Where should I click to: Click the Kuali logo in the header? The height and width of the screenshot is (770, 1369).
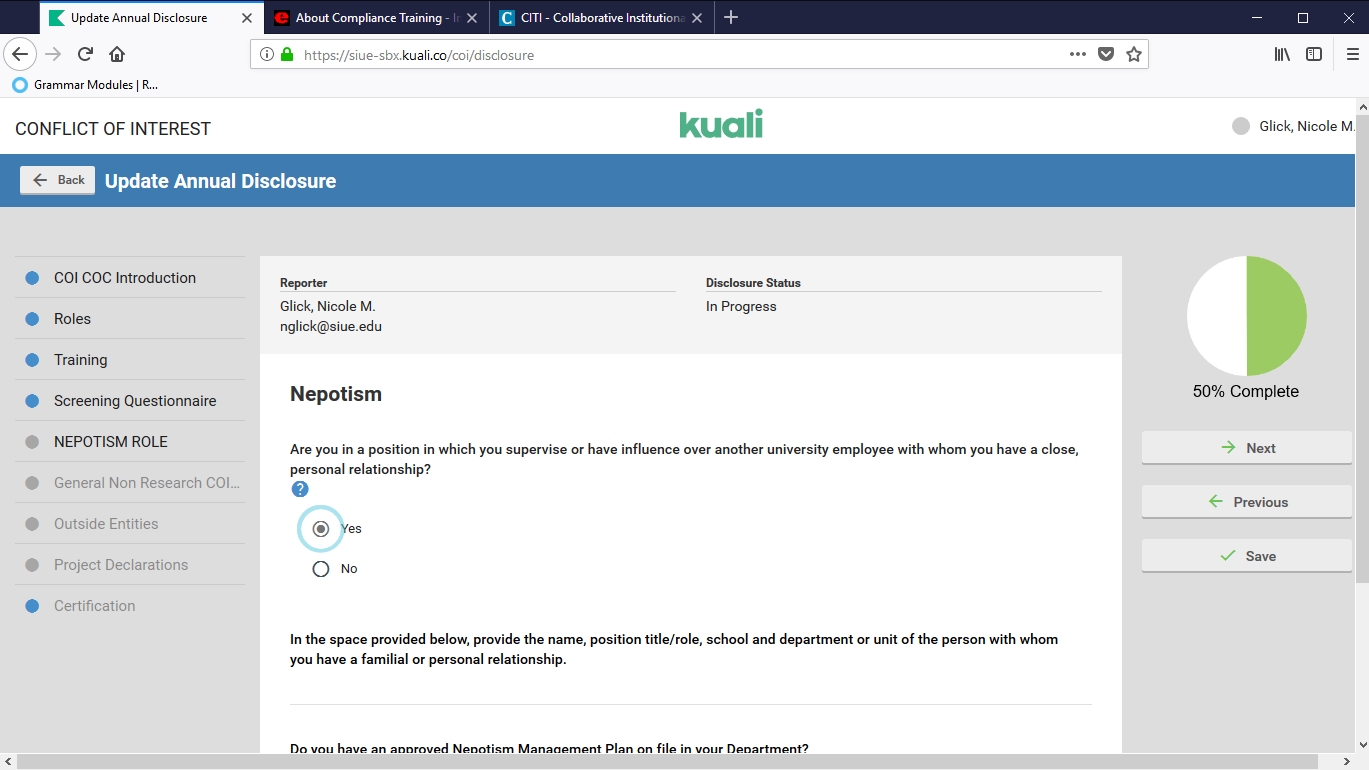pyautogui.click(x=720, y=124)
